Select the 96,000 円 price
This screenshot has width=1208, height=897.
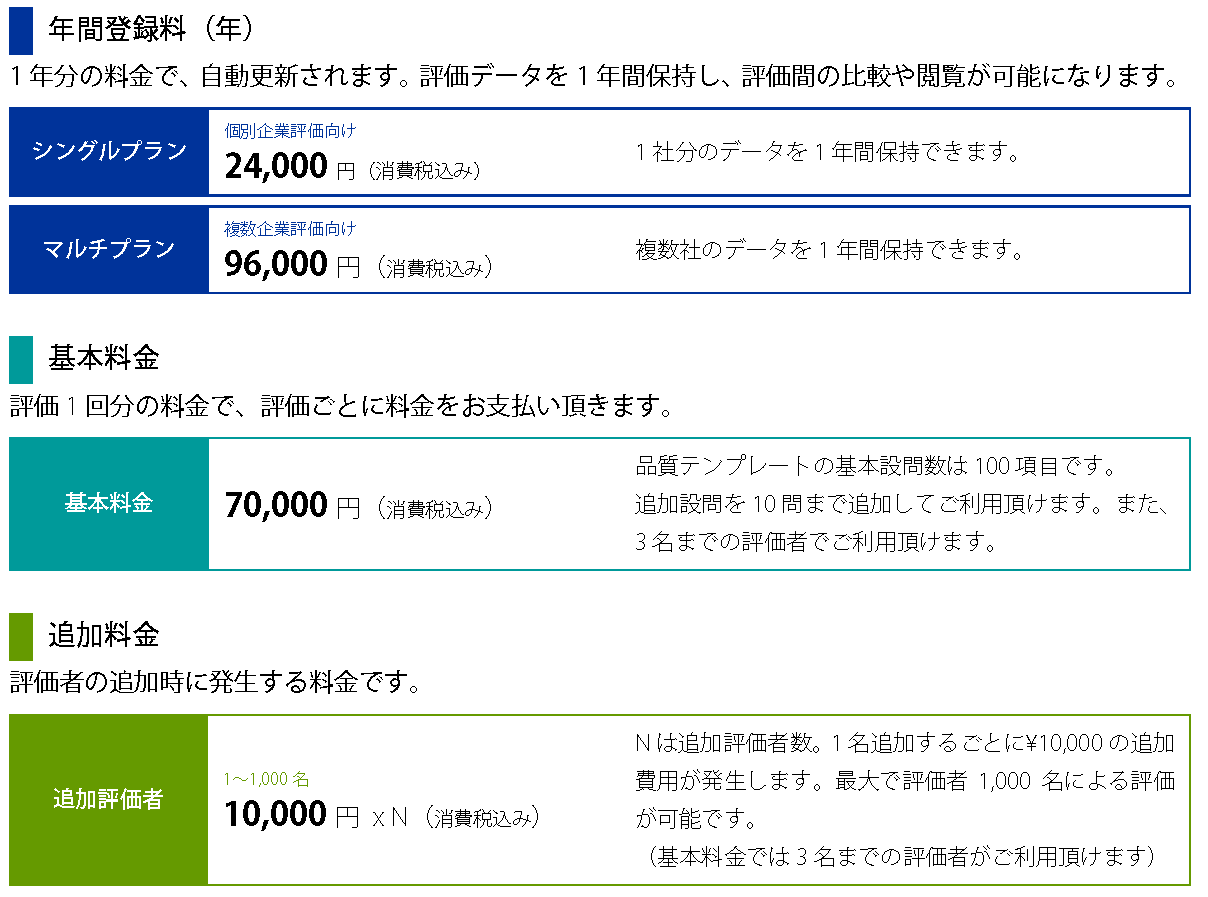pyautogui.click(x=290, y=265)
